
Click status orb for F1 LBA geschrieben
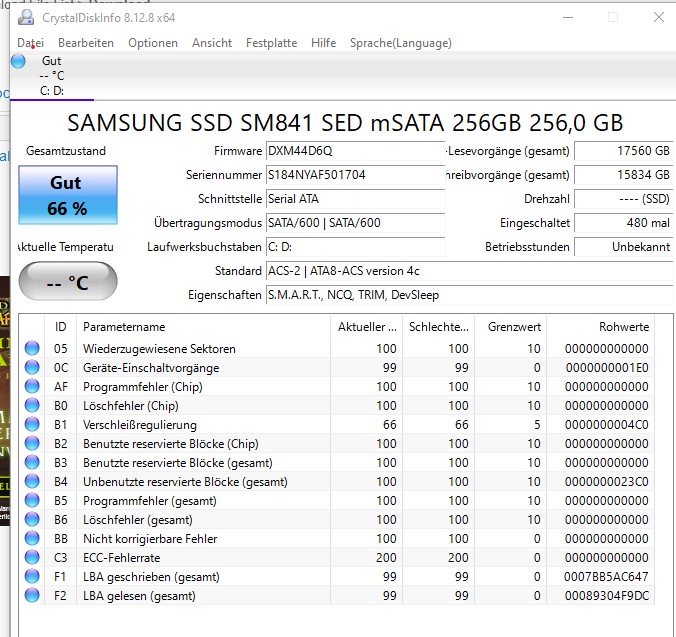coord(32,576)
